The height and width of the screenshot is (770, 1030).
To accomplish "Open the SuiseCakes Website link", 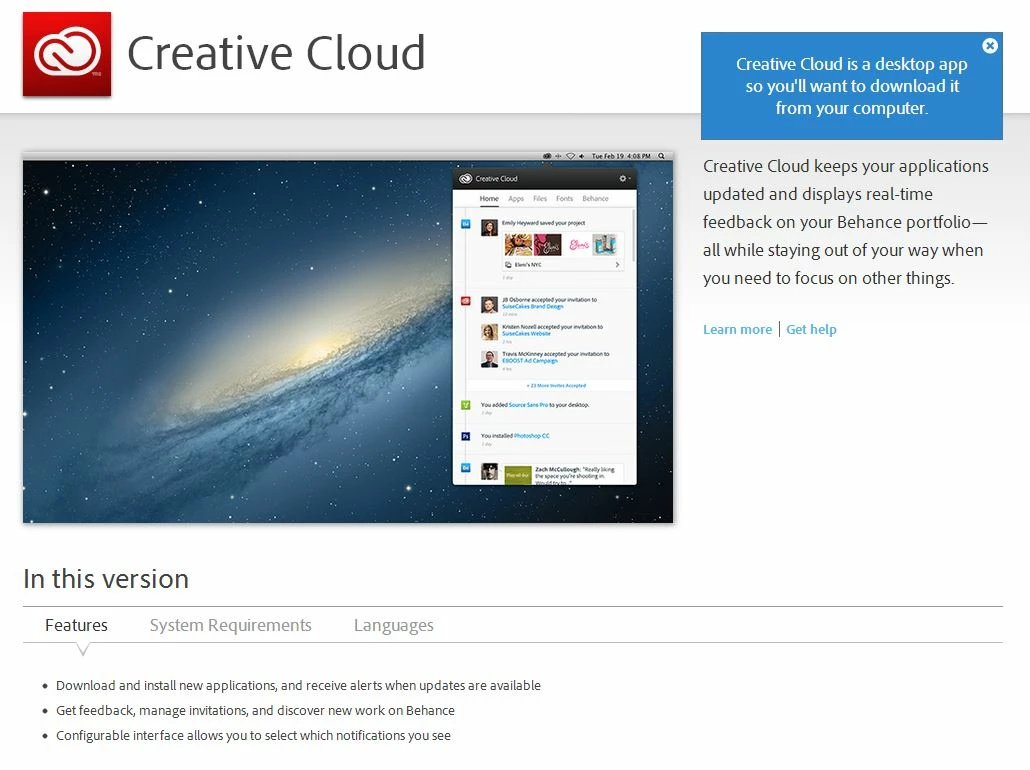I will click(526, 334).
